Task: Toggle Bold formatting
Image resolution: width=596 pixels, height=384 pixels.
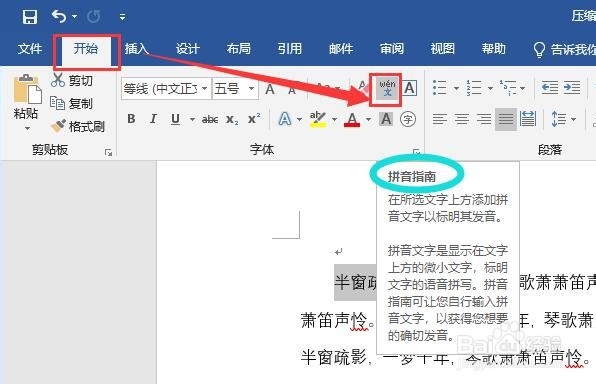Action: click(x=131, y=119)
